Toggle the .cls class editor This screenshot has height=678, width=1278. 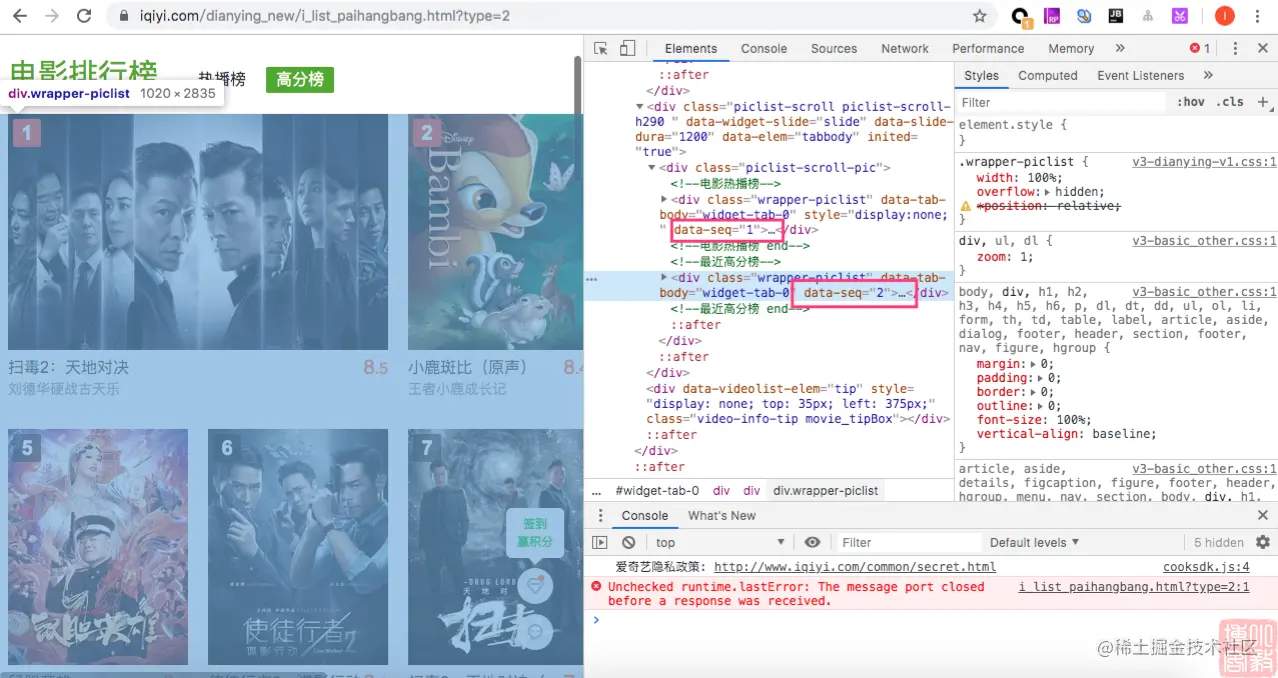[1230, 102]
